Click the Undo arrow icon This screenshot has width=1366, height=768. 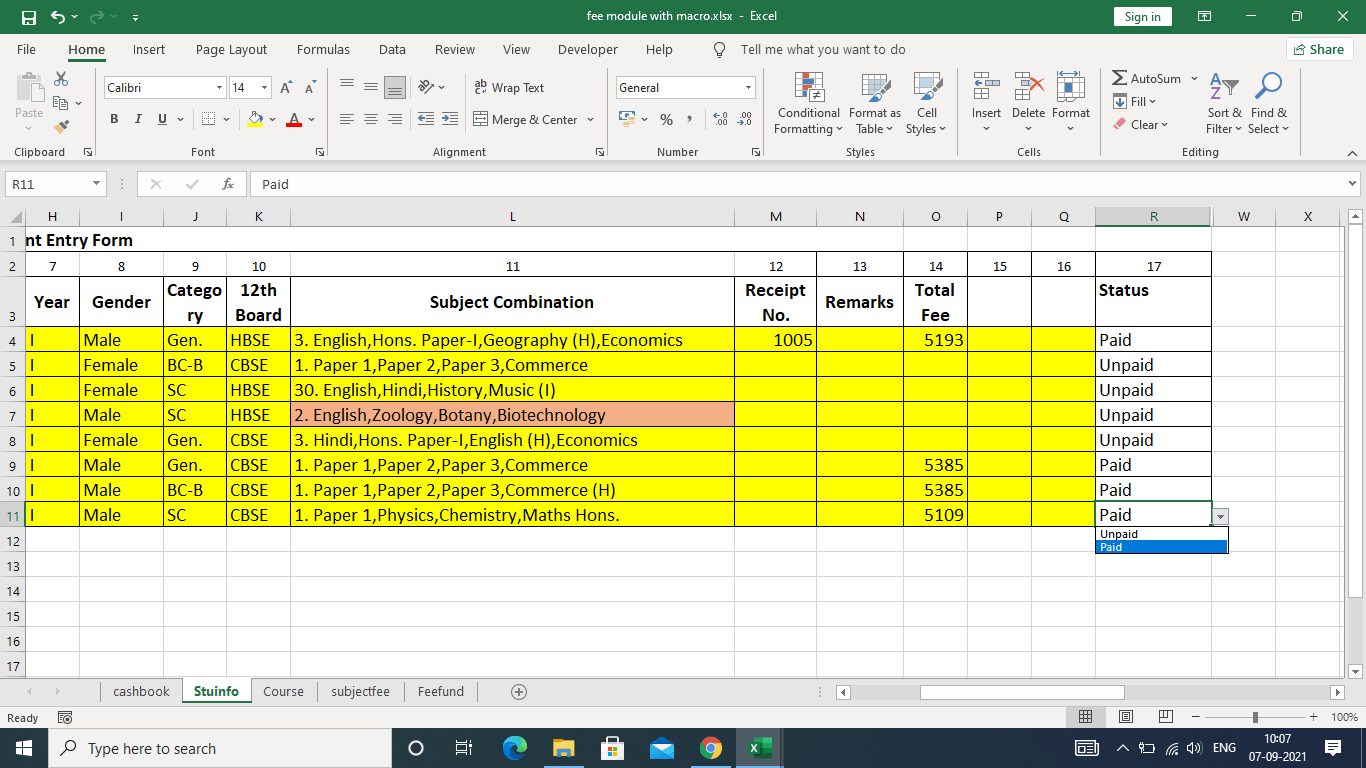(x=58, y=17)
